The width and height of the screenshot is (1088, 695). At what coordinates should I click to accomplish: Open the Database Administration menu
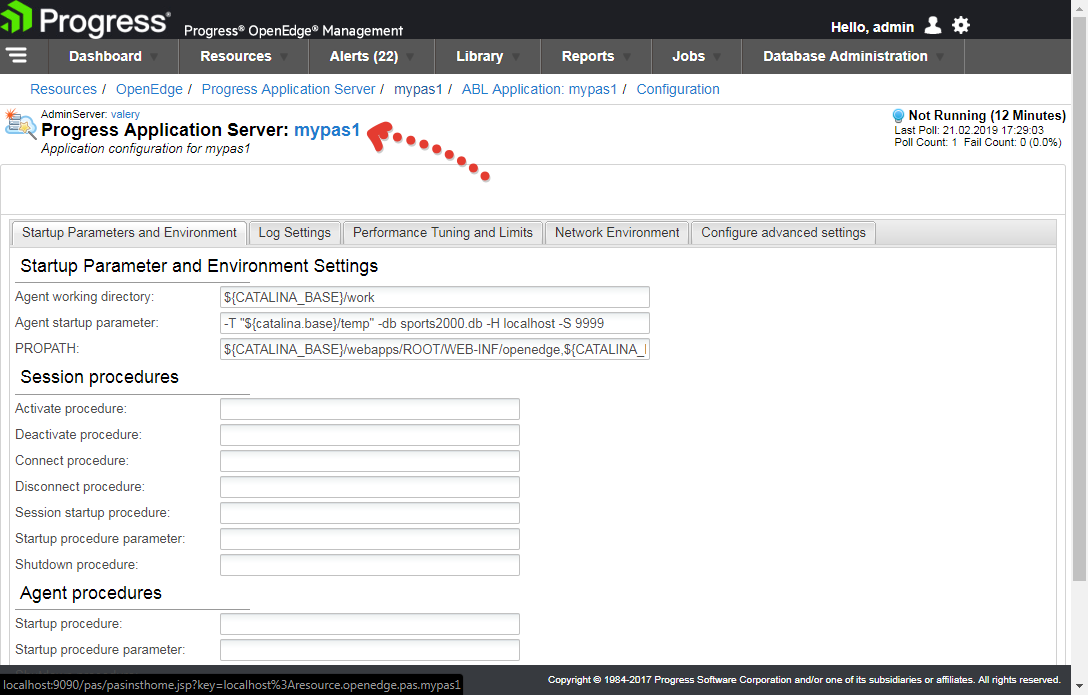852,56
